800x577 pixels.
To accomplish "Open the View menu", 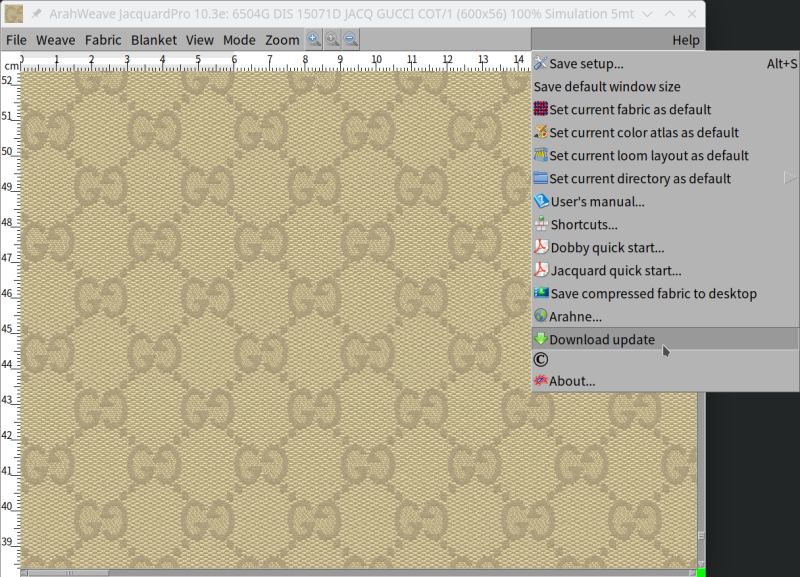I will point(199,40).
